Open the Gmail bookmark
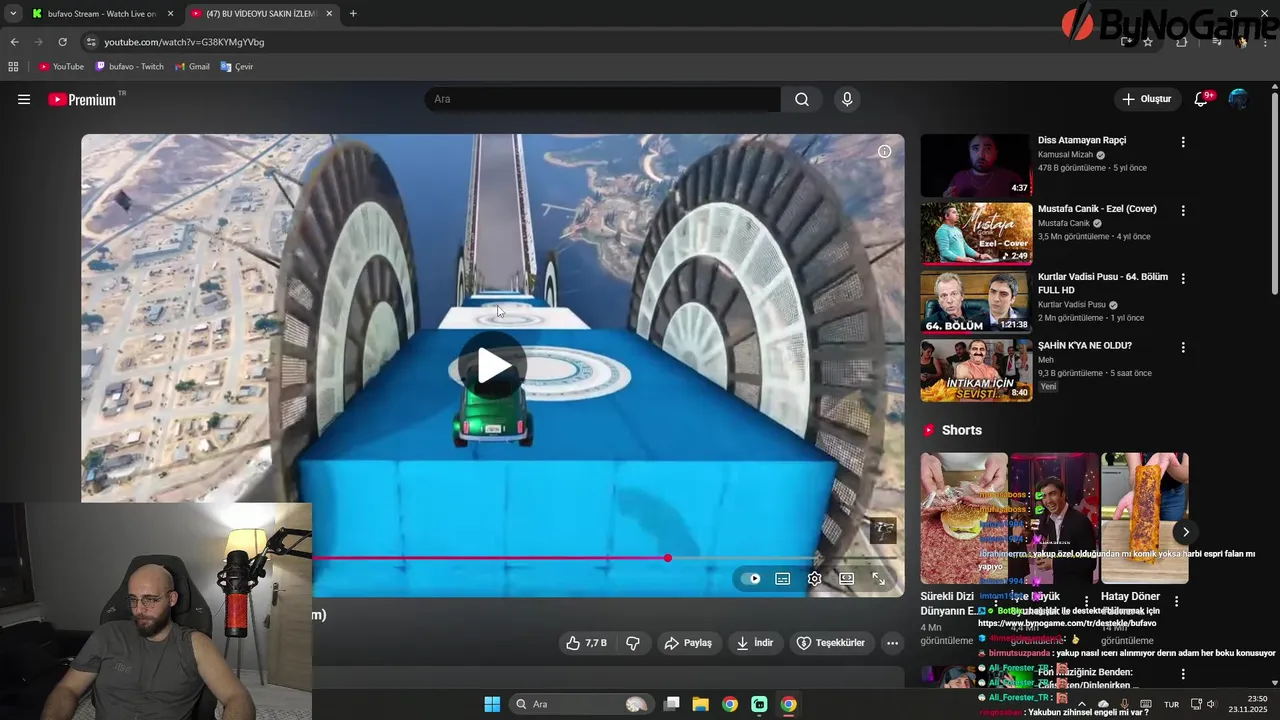Image resolution: width=1280 pixels, height=720 pixels. (x=192, y=67)
